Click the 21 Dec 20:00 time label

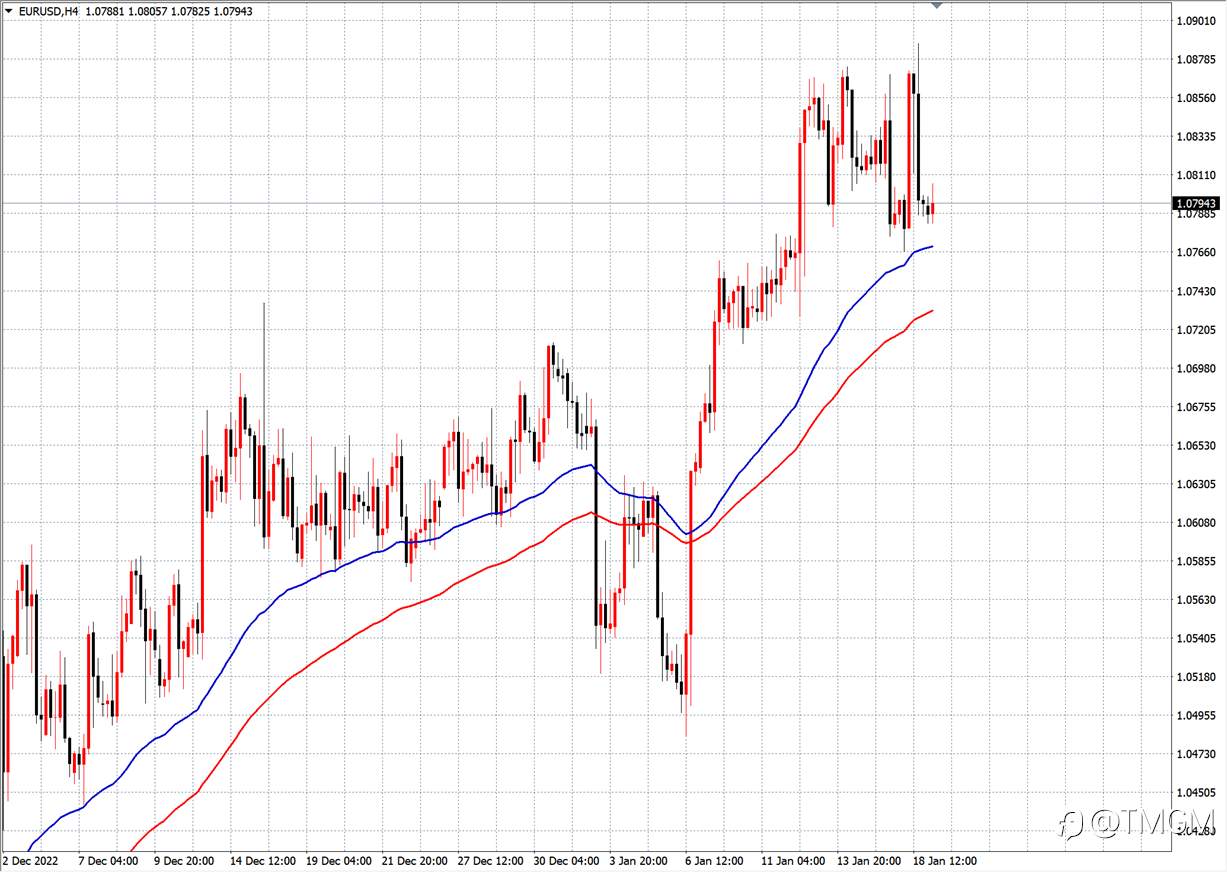[x=415, y=860]
